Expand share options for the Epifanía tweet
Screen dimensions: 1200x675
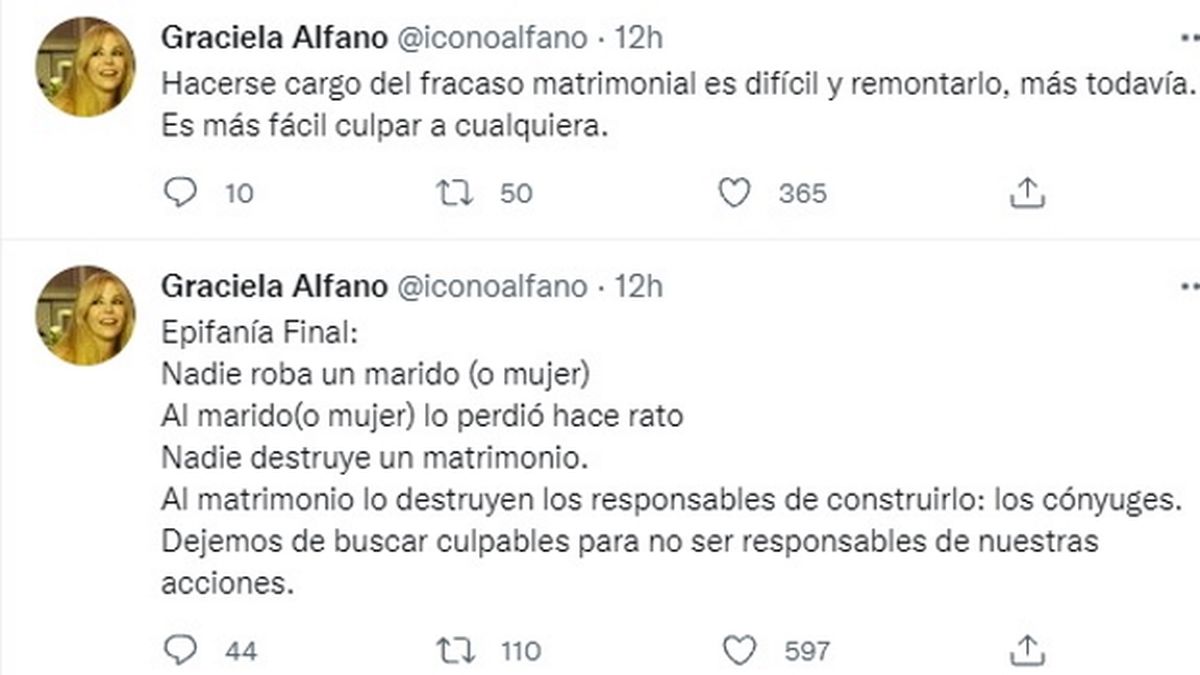click(1026, 648)
